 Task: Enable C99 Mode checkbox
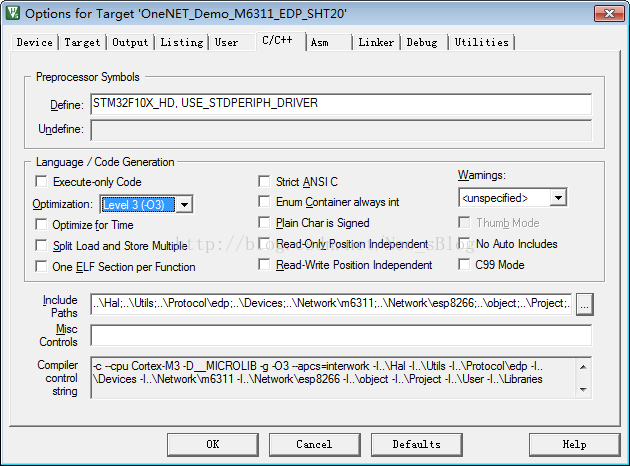coord(464,264)
